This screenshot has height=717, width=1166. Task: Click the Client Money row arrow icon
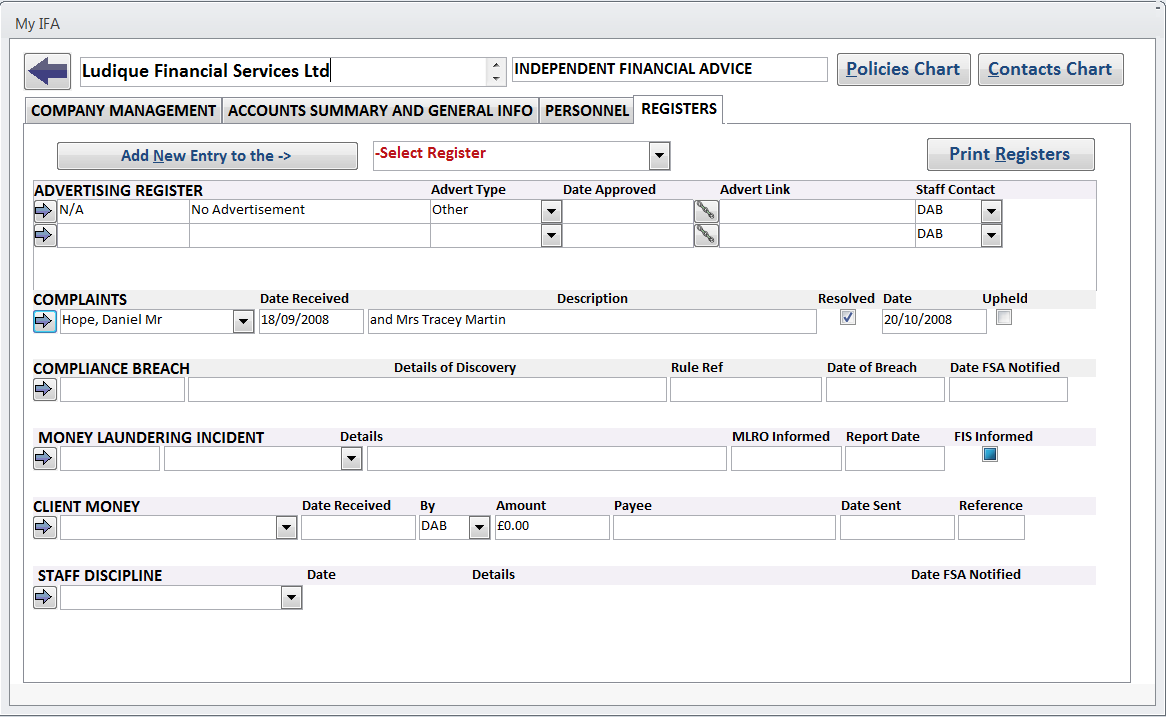(44, 527)
